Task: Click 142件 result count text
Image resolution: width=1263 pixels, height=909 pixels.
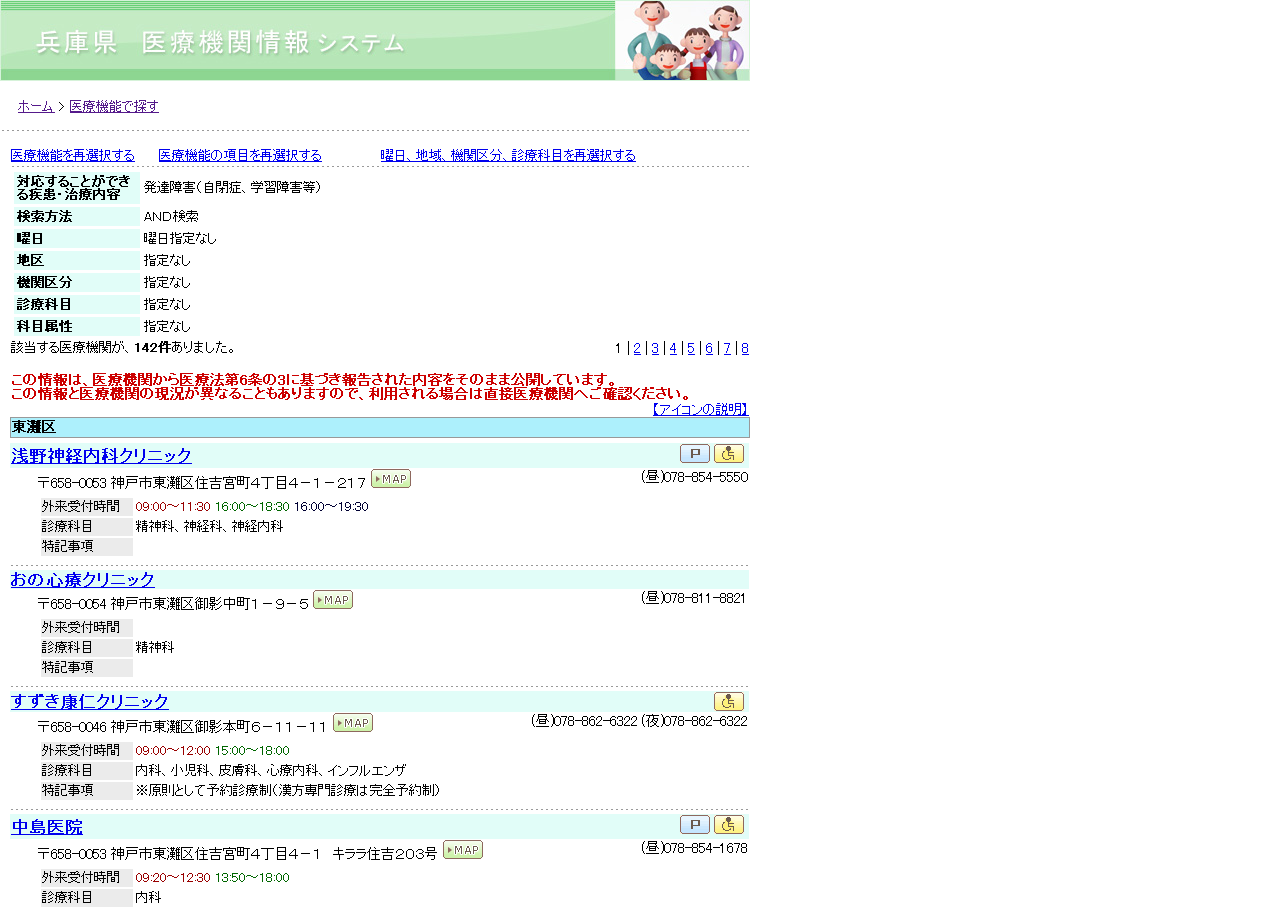Action: [152, 348]
